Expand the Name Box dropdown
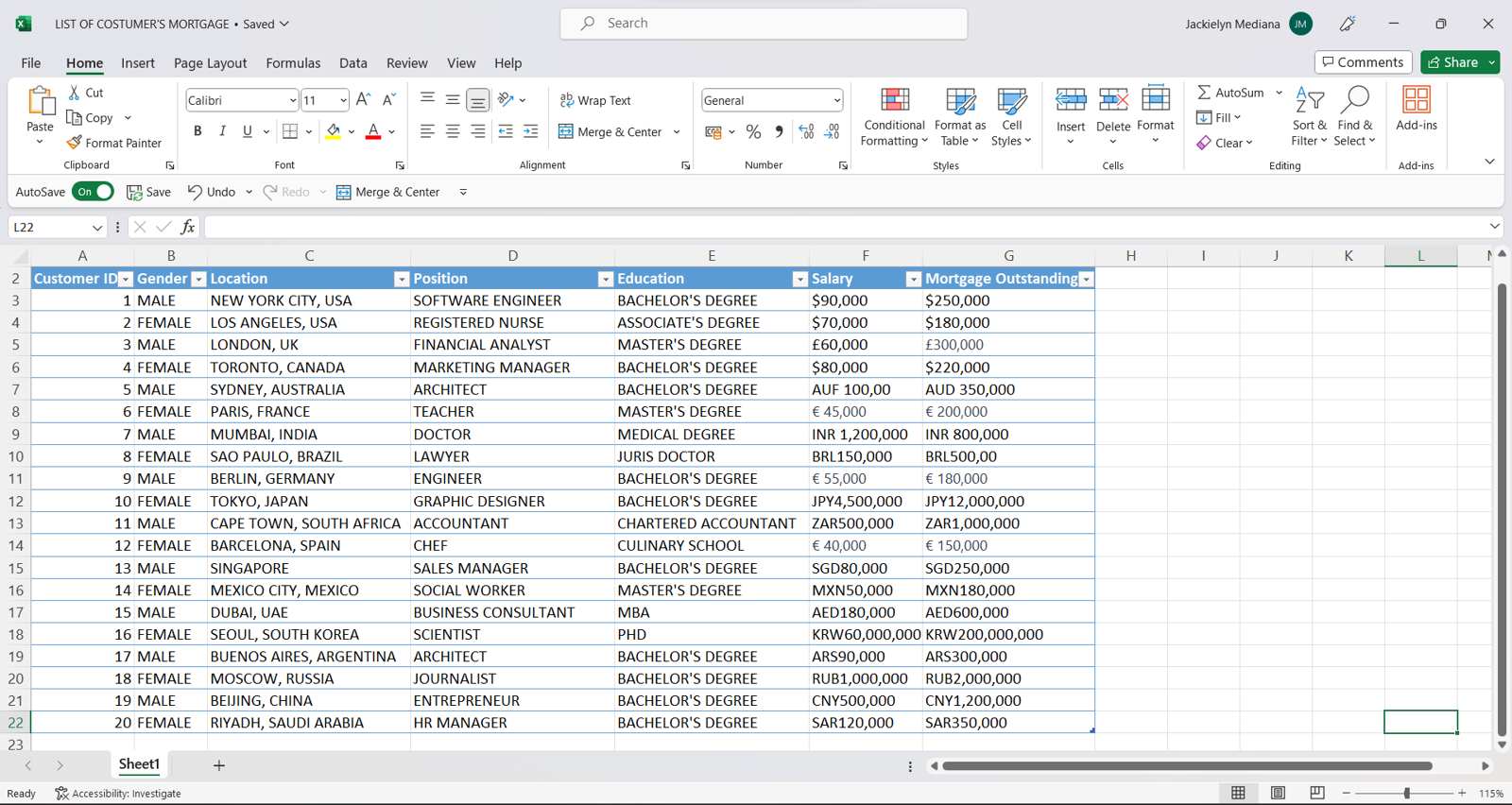This screenshot has width=1512, height=805. click(96, 228)
